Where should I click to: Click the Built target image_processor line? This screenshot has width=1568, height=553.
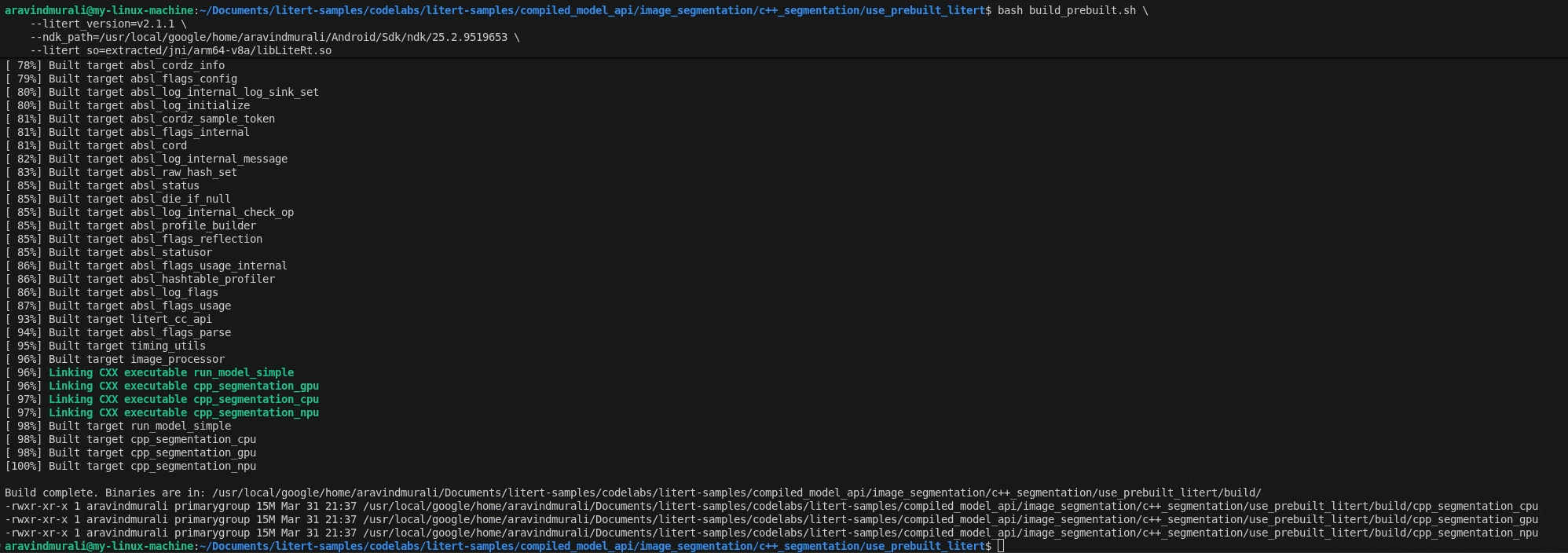(136, 359)
